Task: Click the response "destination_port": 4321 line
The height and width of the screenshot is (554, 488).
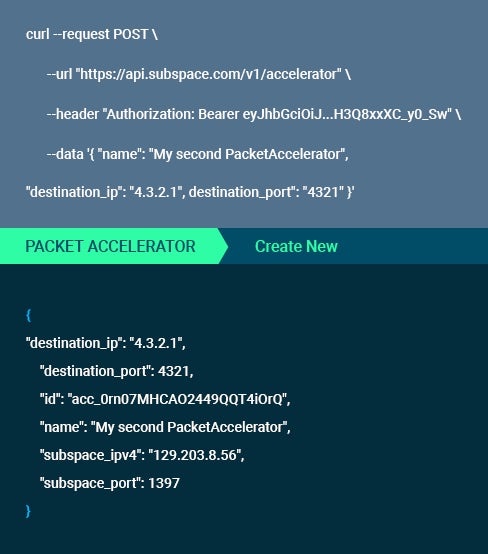Action: coord(117,371)
